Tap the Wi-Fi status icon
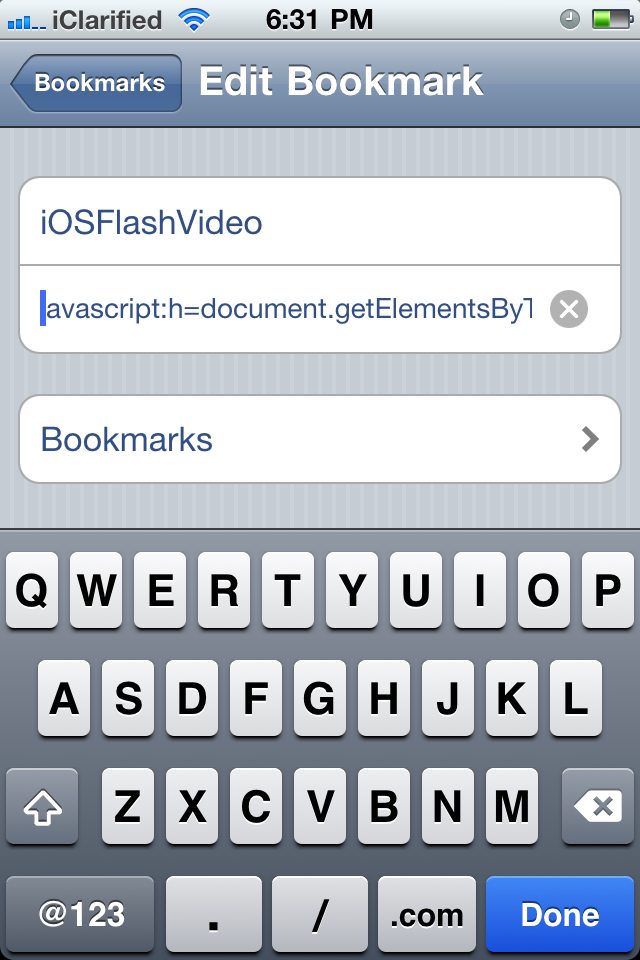 (194, 20)
